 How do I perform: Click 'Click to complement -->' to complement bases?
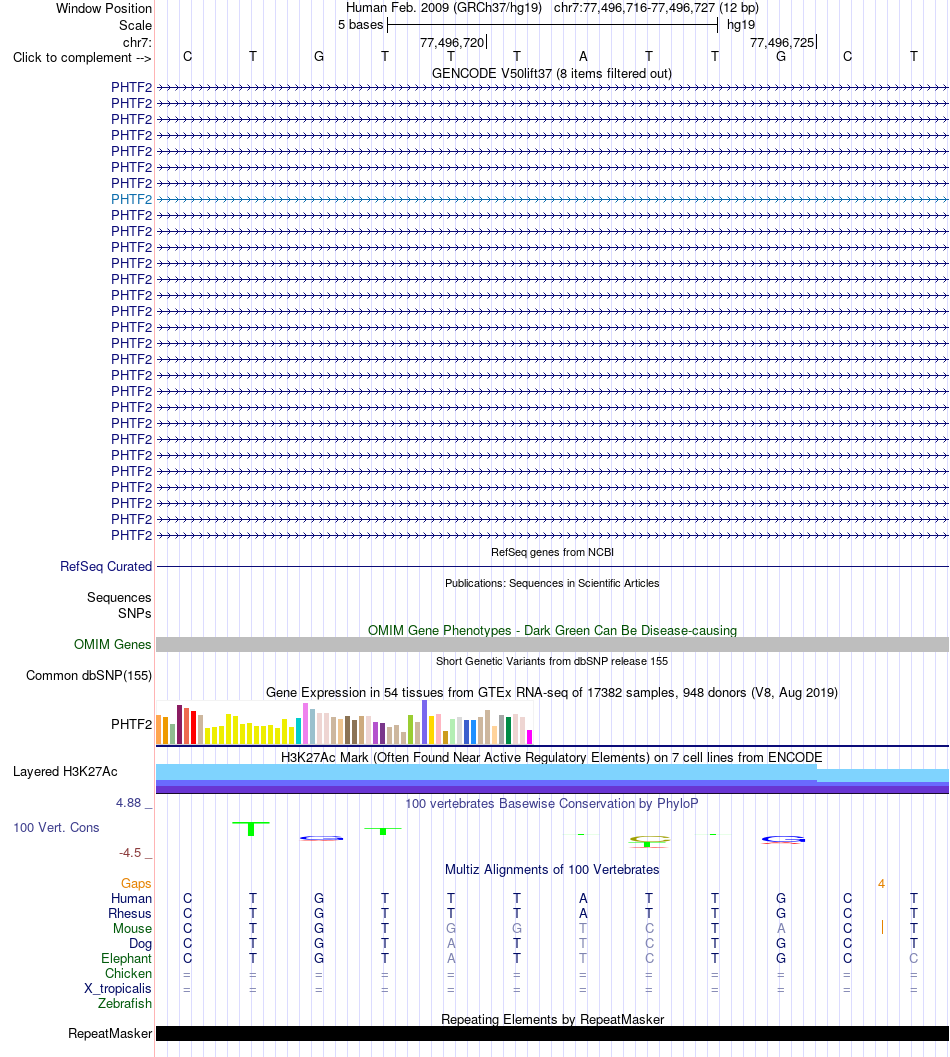point(82,58)
